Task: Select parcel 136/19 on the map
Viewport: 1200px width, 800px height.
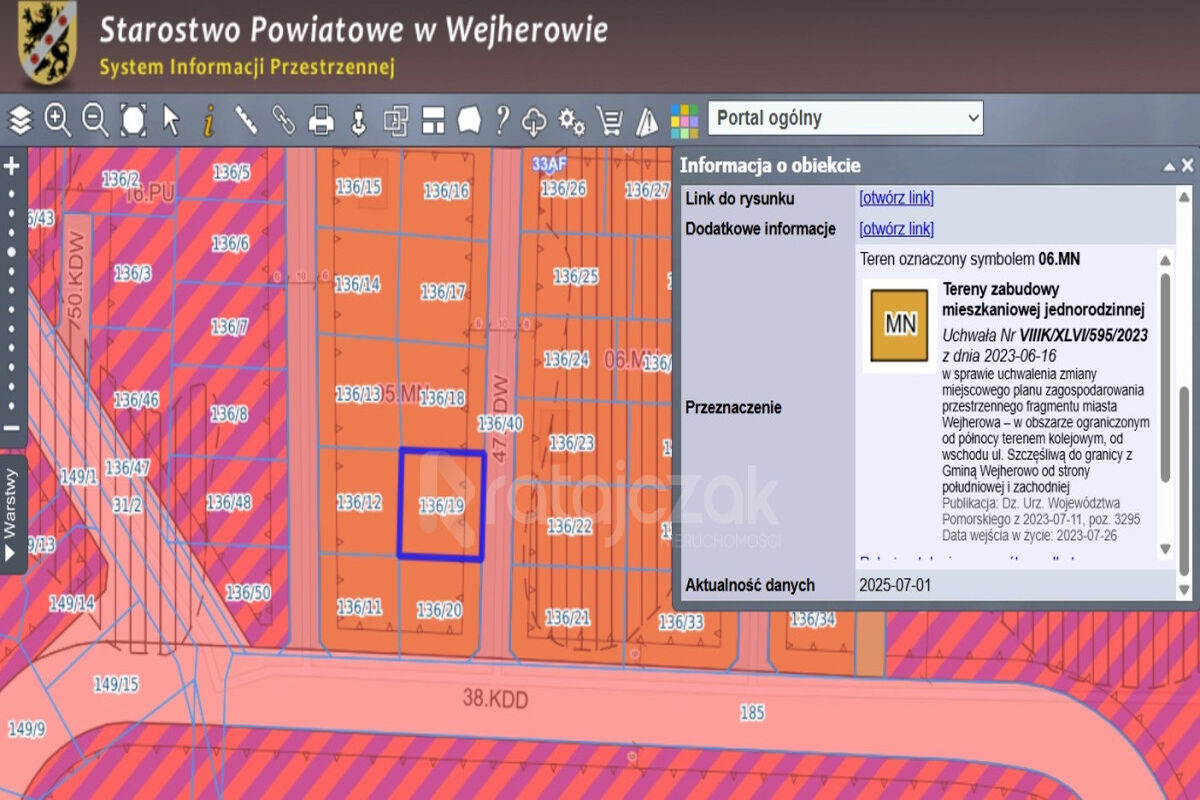Action: [x=441, y=506]
